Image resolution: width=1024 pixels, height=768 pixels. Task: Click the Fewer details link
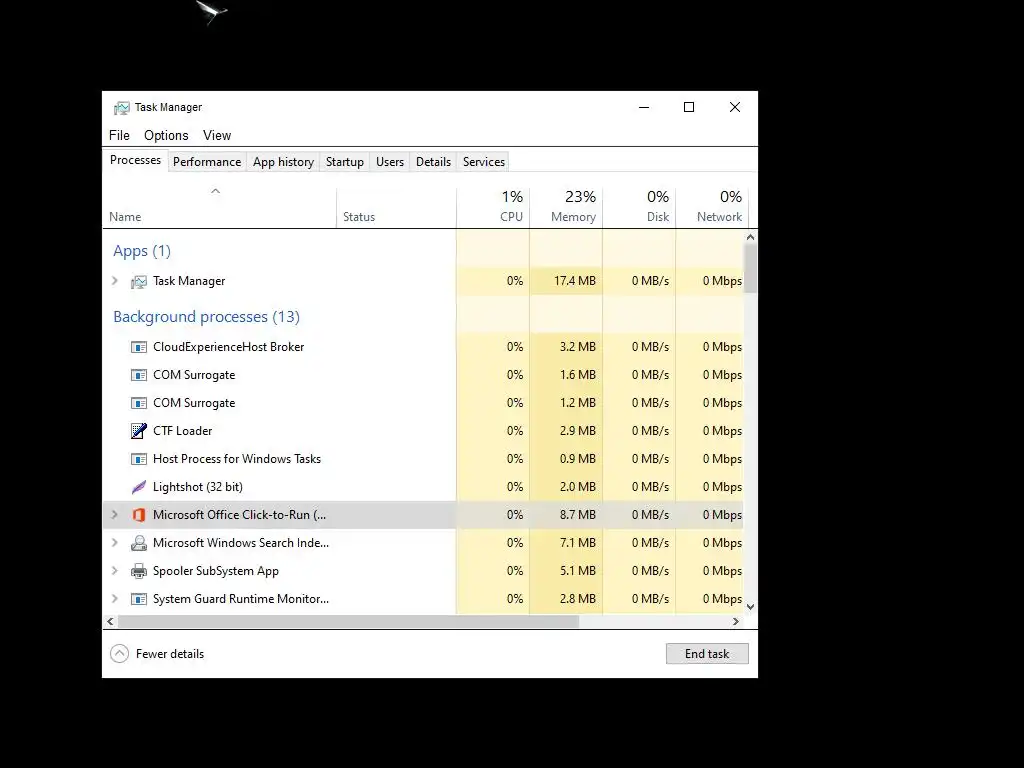(x=170, y=654)
